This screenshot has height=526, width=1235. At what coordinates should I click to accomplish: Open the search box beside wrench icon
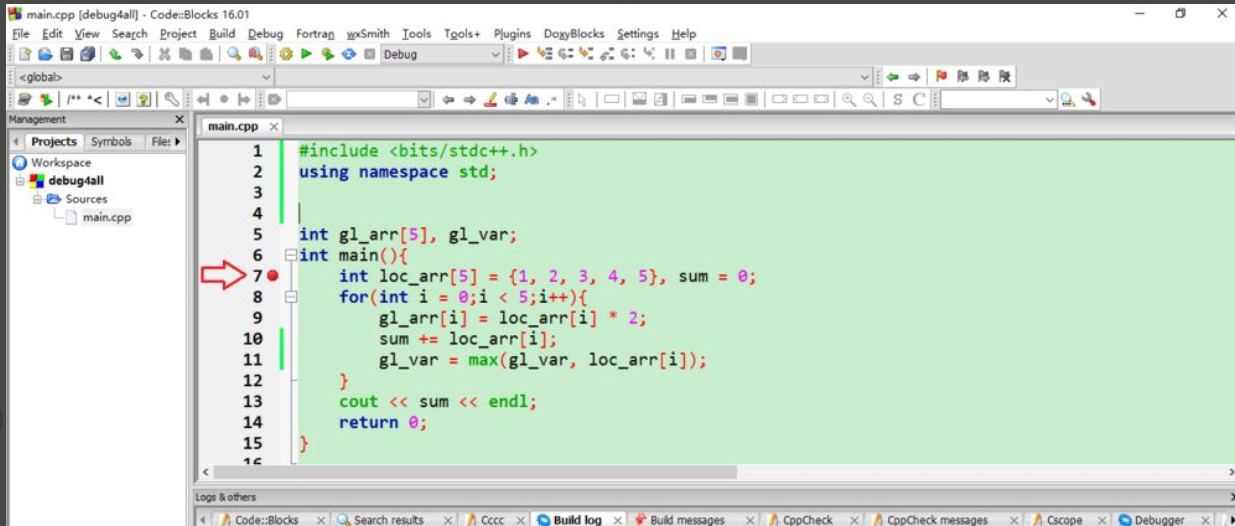pyautogui.click(x=999, y=99)
